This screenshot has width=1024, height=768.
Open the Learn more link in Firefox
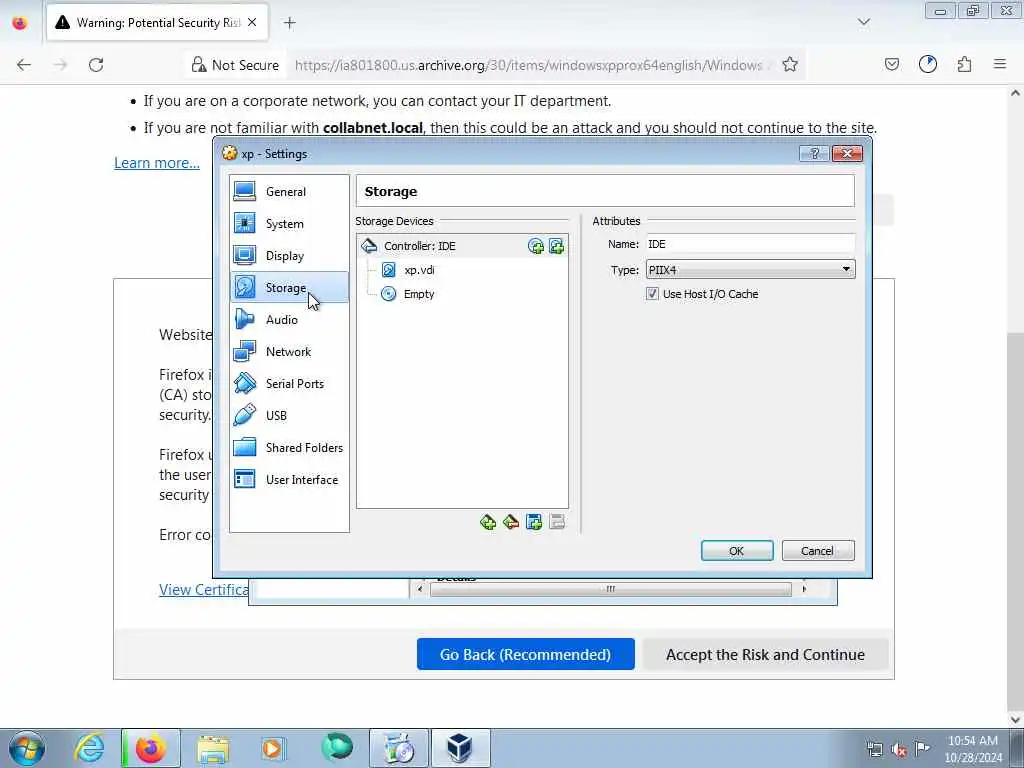click(x=157, y=163)
